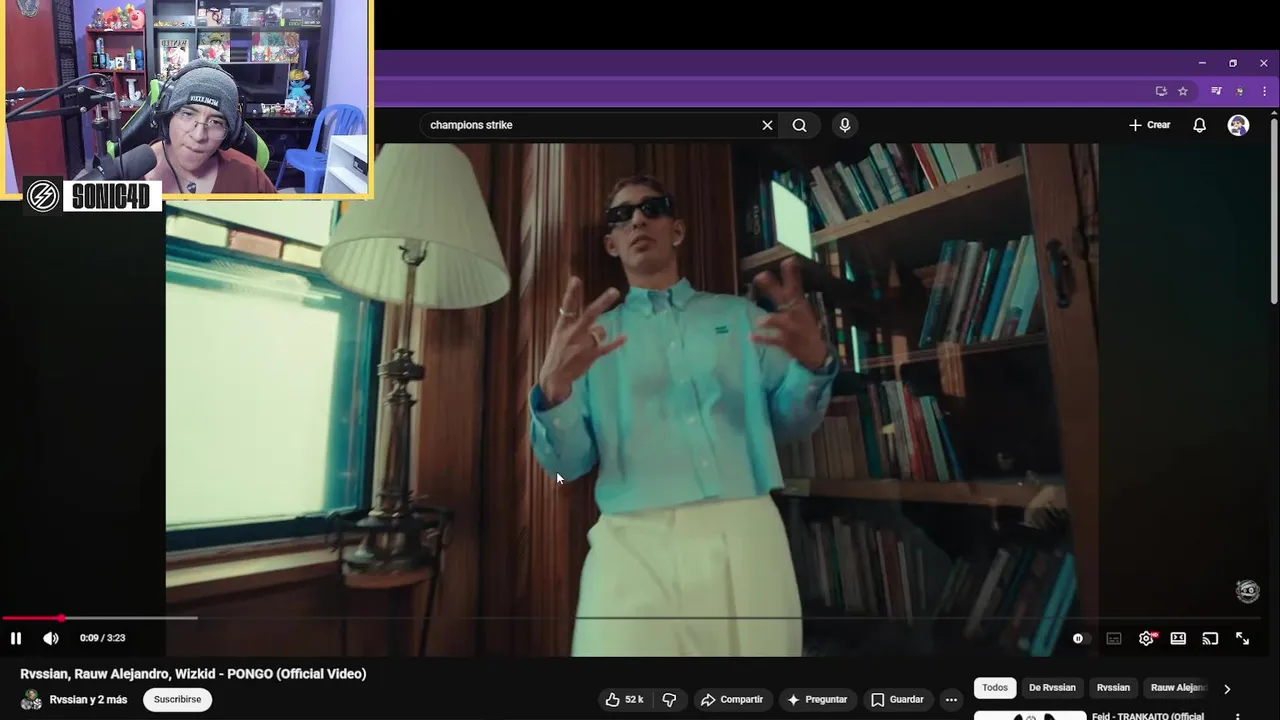The width and height of the screenshot is (1280, 720).
Task: Select the Todos filter chip
Action: (x=995, y=688)
